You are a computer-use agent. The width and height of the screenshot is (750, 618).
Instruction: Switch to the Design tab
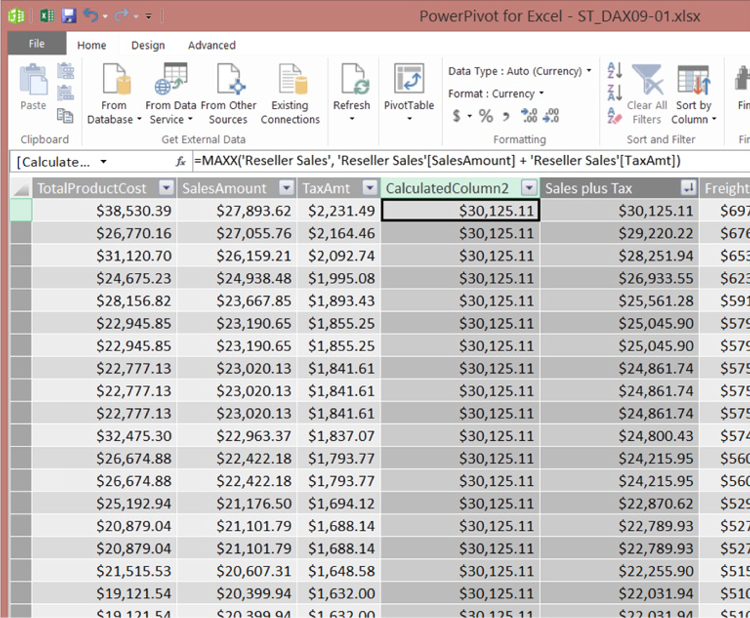point(148,45)
